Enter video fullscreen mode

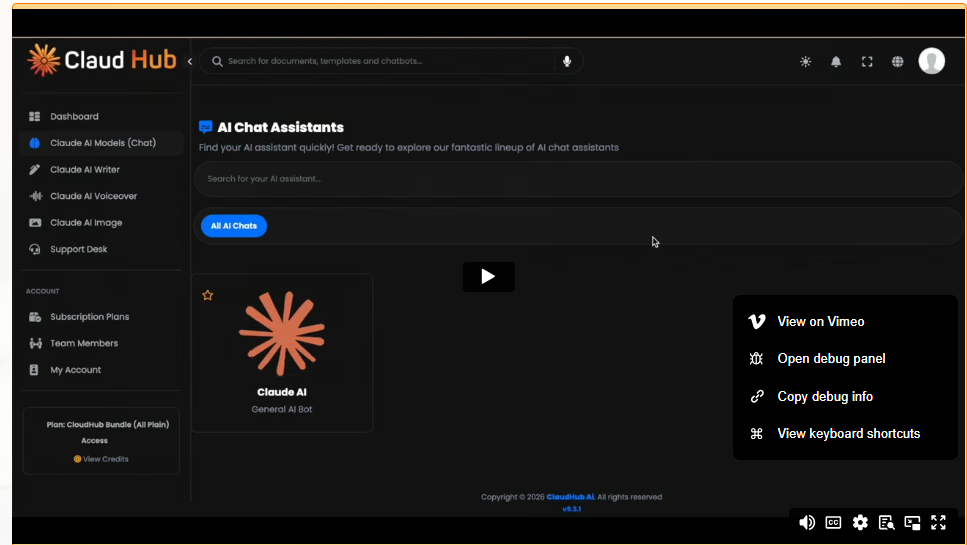click(x=939, y=523)
